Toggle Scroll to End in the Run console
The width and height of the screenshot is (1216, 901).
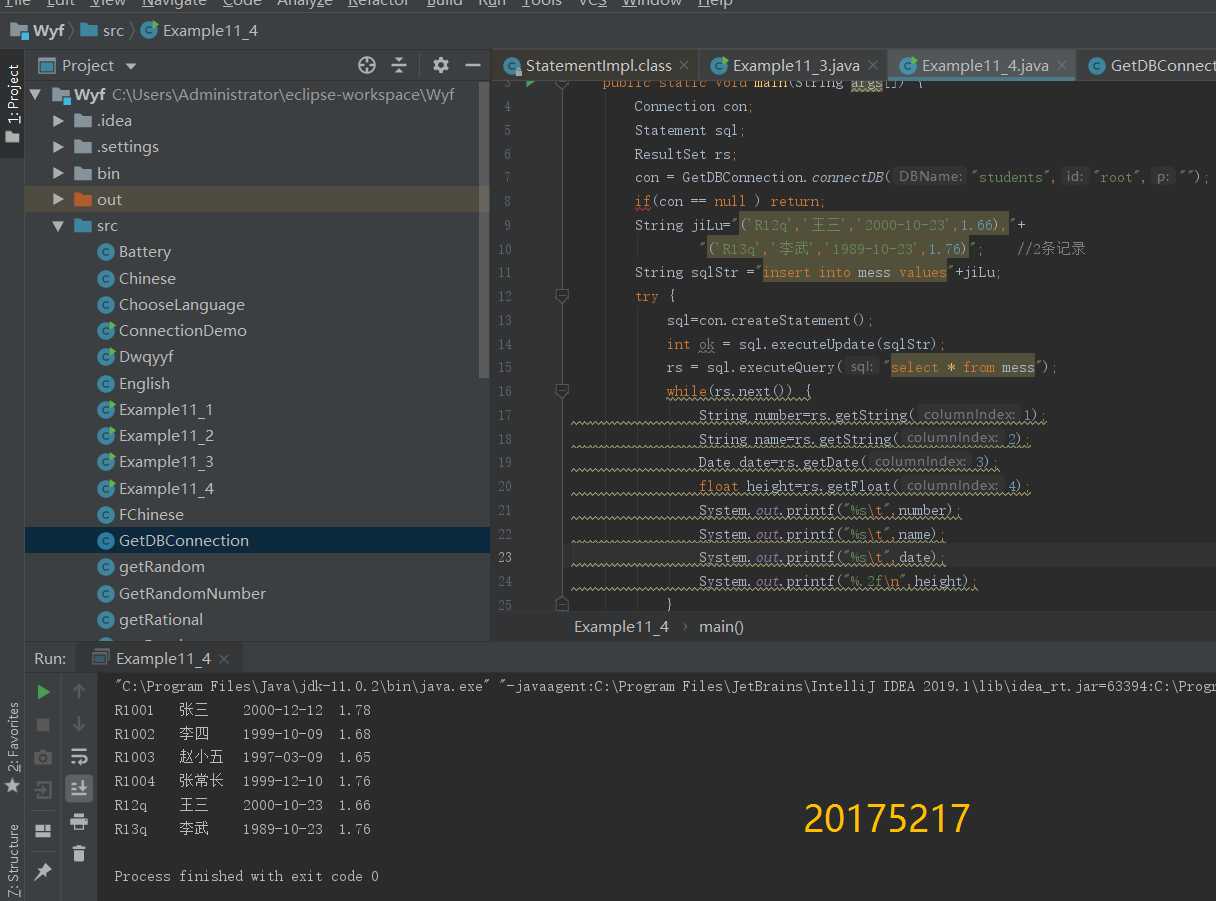[79, 789]
